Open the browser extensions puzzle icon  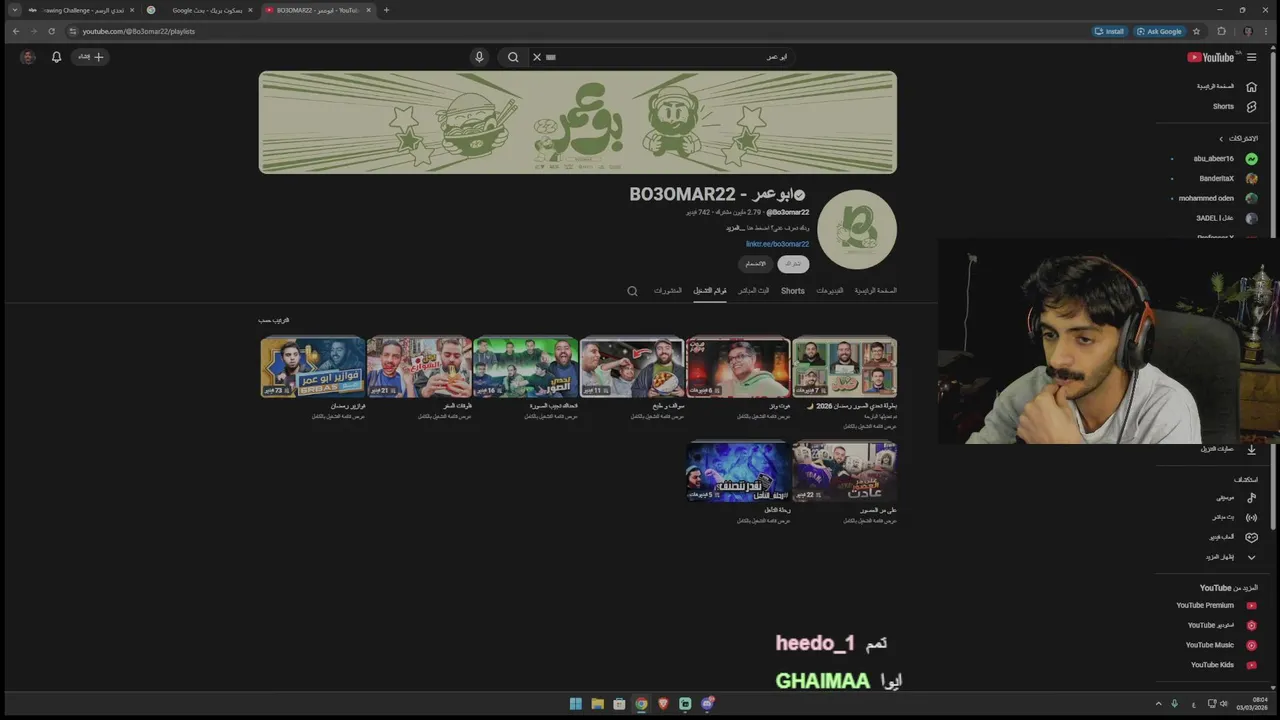click(1222, 31)
